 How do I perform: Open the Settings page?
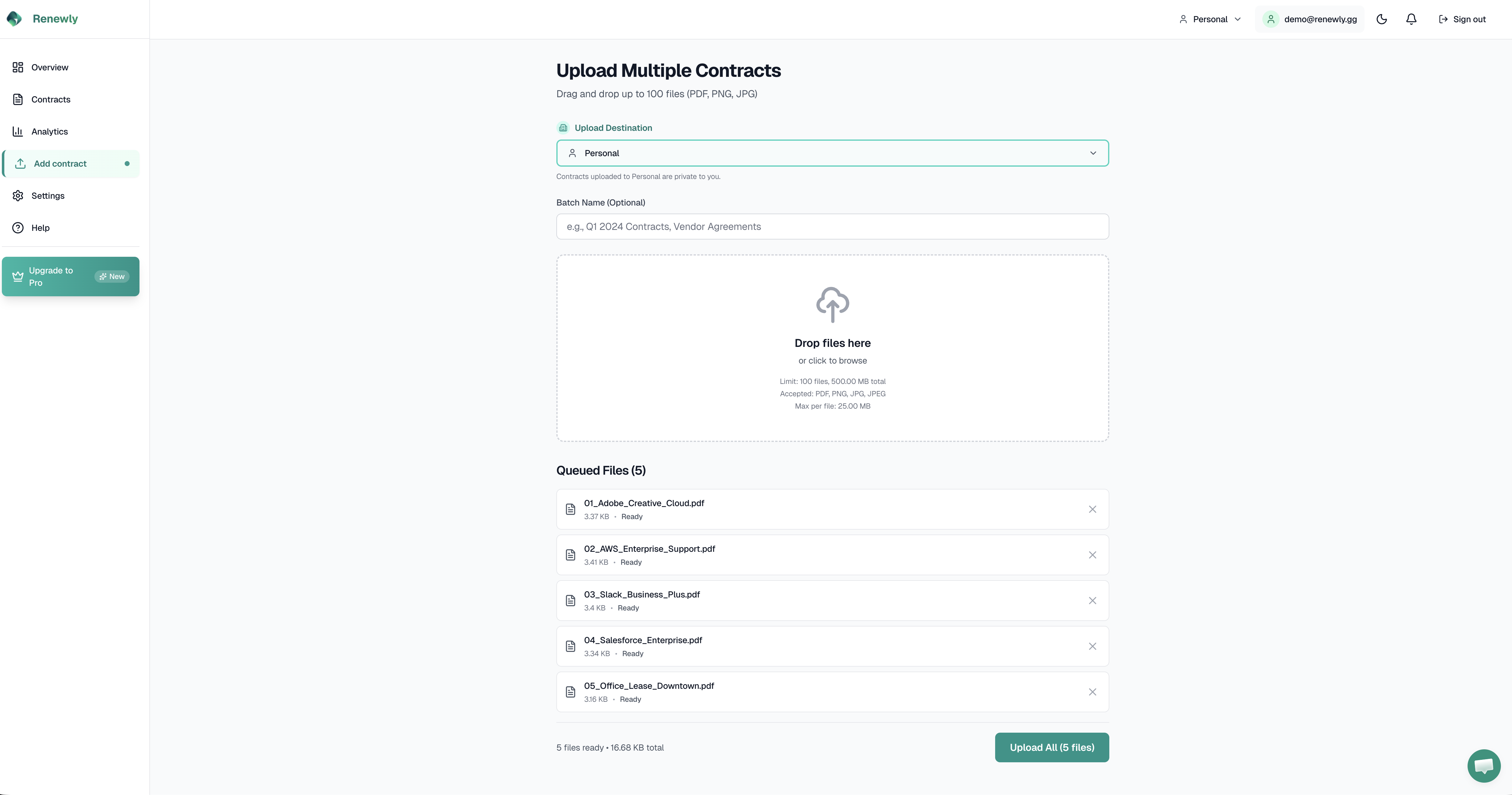(x=48, y=196)
